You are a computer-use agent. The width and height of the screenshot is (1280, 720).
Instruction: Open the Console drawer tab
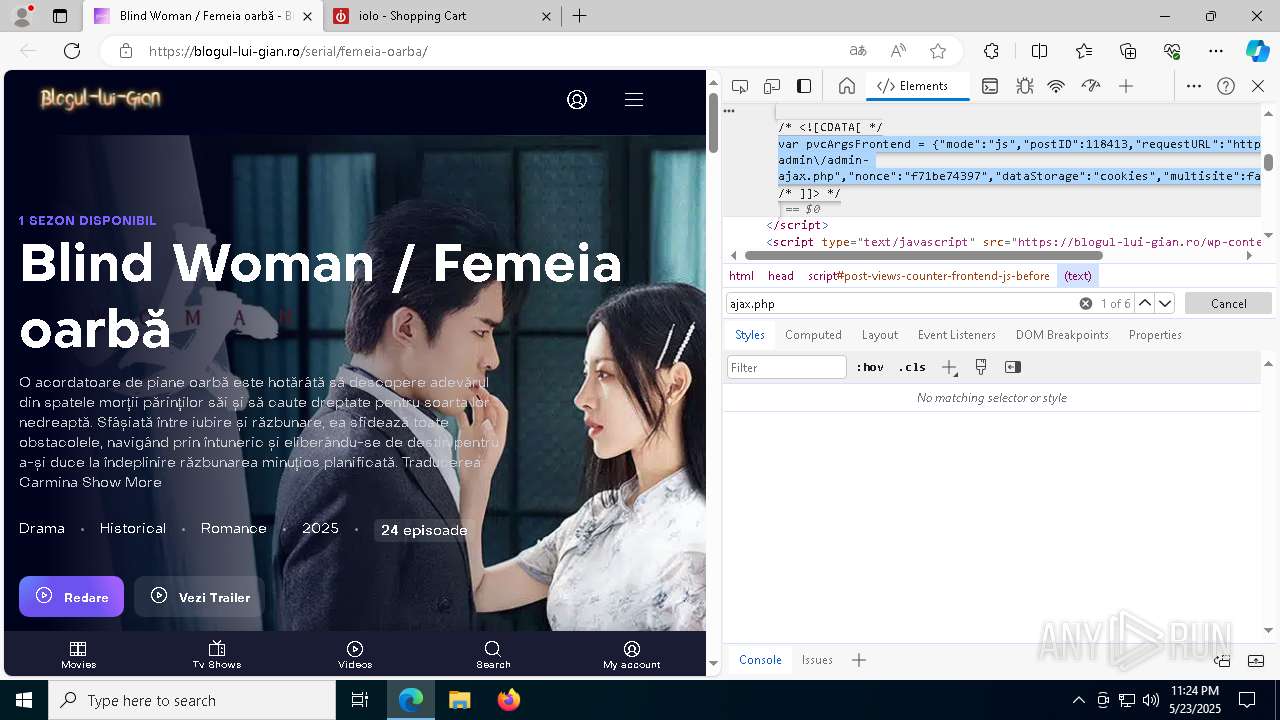760,660
